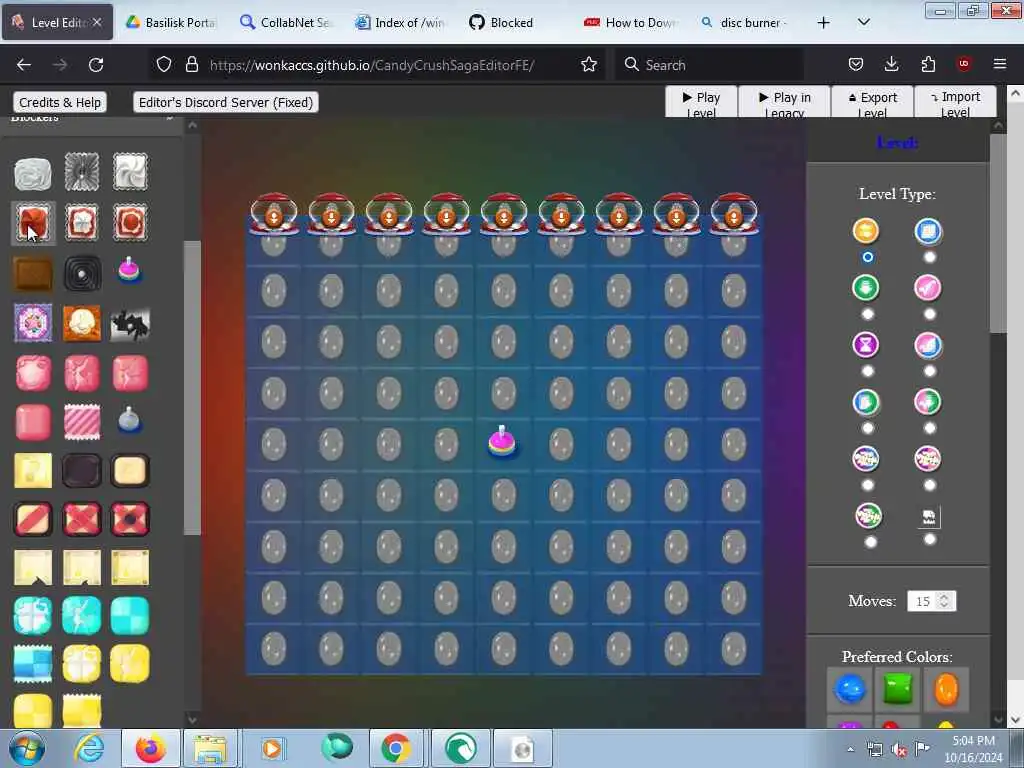Image resolution: width=1024 pixels, height=768 pixels.
Task: Click the uBlock Origin toolbar icon
Action: tap(964, 64)
